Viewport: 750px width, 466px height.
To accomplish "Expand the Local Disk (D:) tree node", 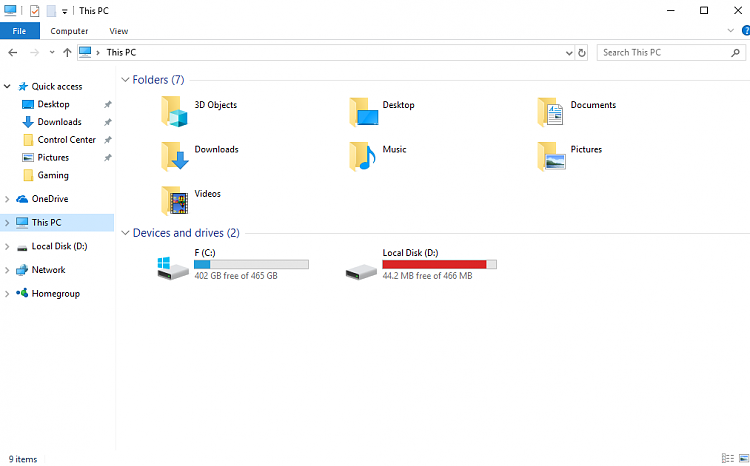I will pyautogui.click(x=7, y=246).
